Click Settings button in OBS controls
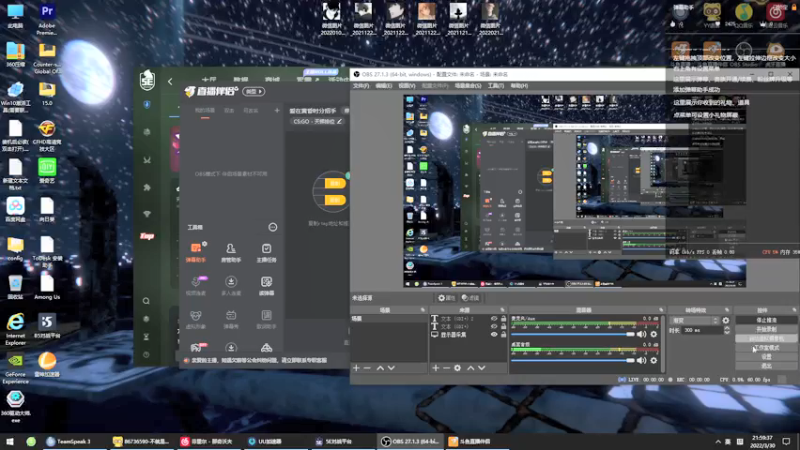This screenshot has width=800, height=450. pos(765,356)
